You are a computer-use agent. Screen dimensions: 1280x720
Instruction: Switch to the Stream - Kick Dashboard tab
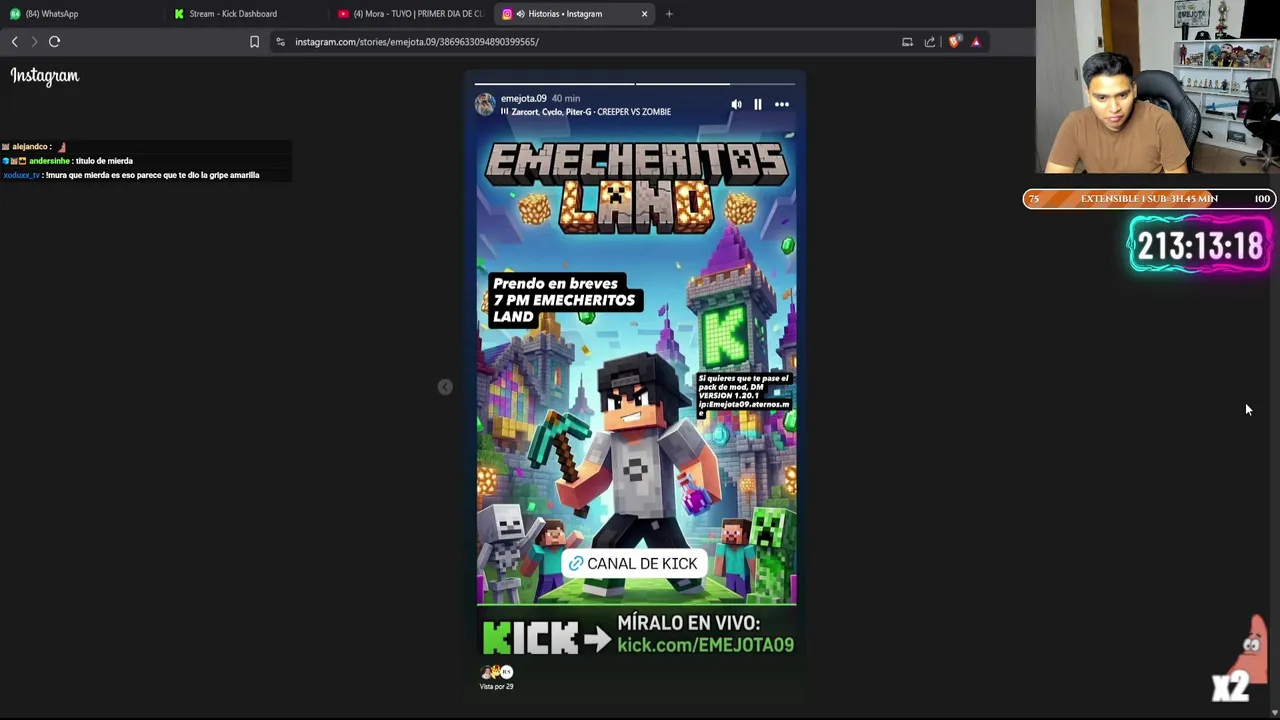coord(245,14)
